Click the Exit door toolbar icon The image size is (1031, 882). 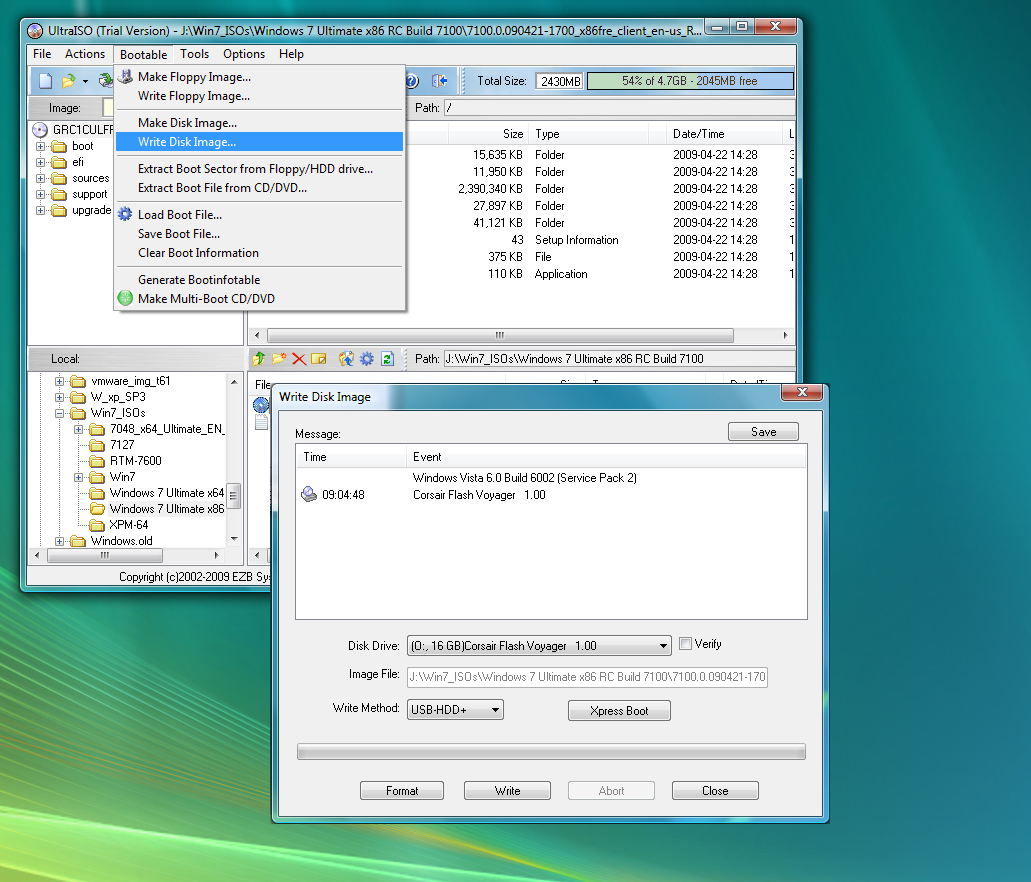(439, 81)
